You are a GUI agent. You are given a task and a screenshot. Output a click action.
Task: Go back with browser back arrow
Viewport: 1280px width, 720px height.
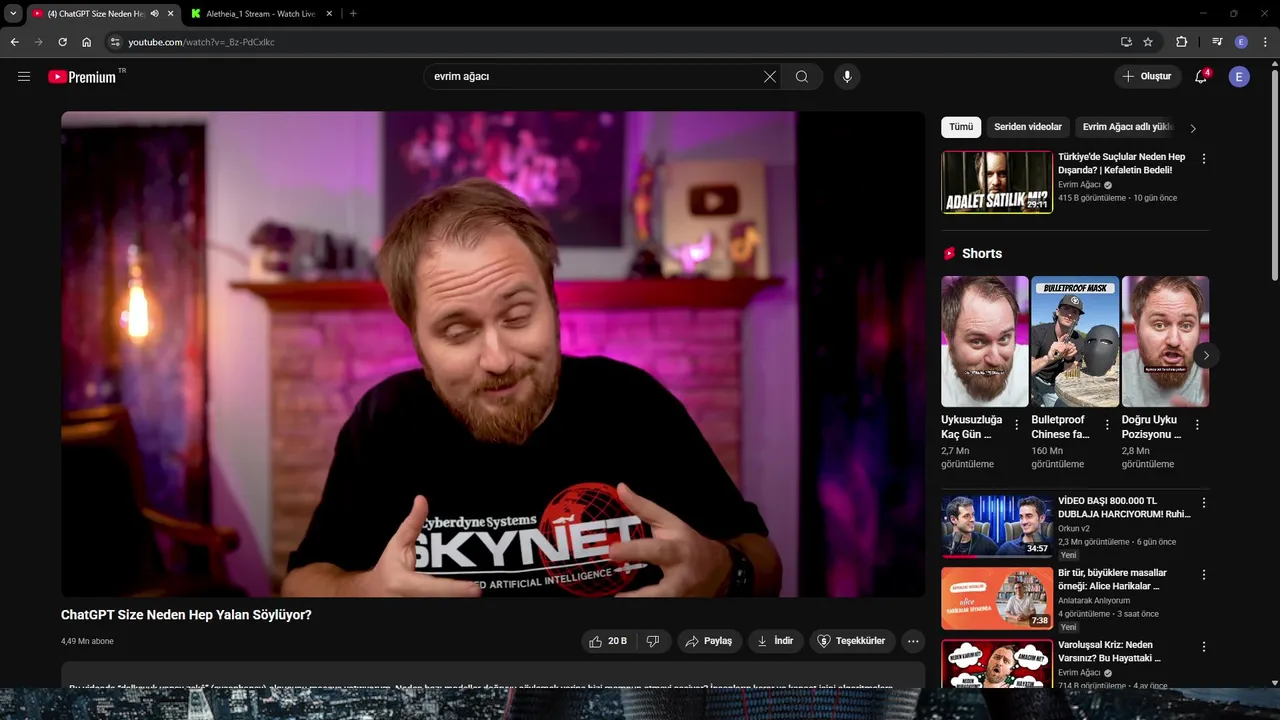pyautogui.click(x=14, y=42)
